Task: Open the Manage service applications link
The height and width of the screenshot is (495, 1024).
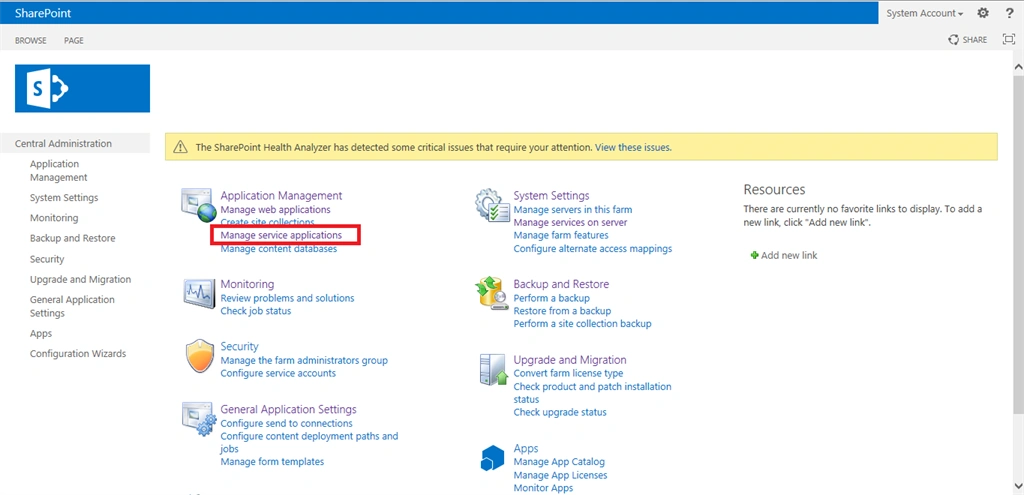Action: (281, 234)
